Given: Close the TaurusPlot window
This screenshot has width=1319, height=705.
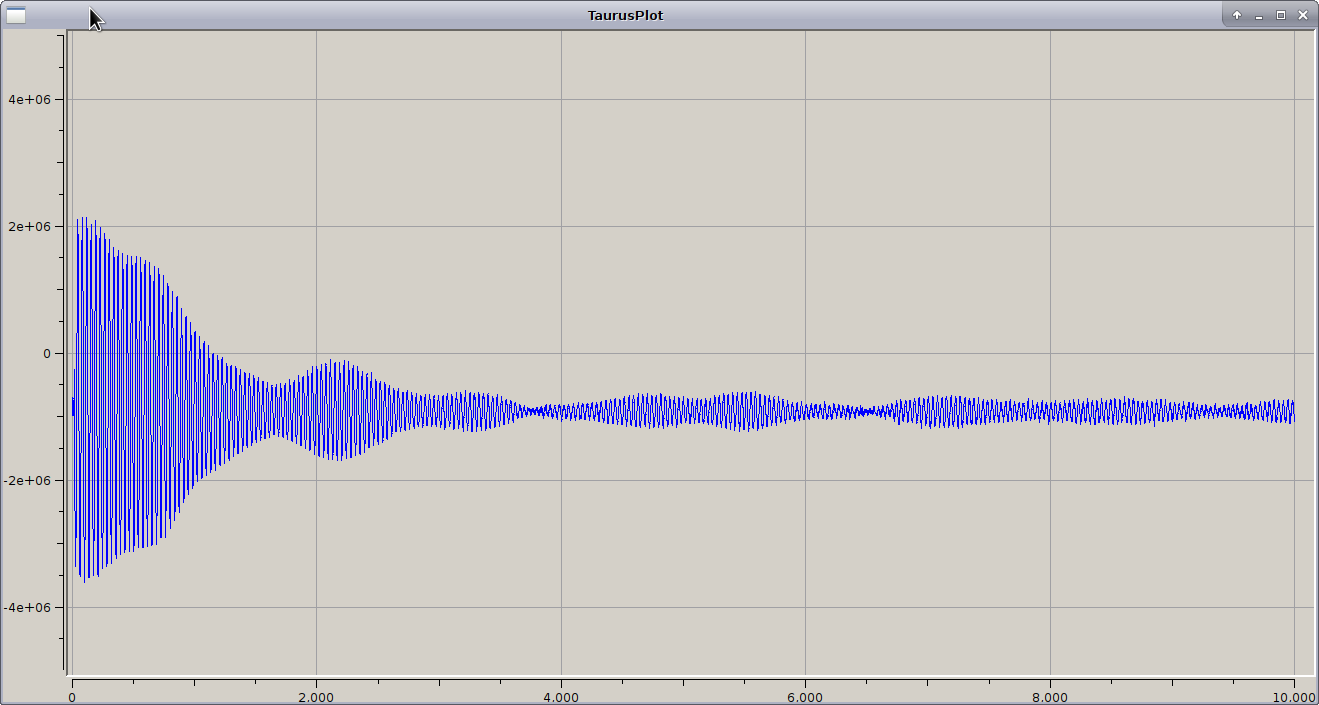Looking at the screenshot, I should tap(1303, 15).
